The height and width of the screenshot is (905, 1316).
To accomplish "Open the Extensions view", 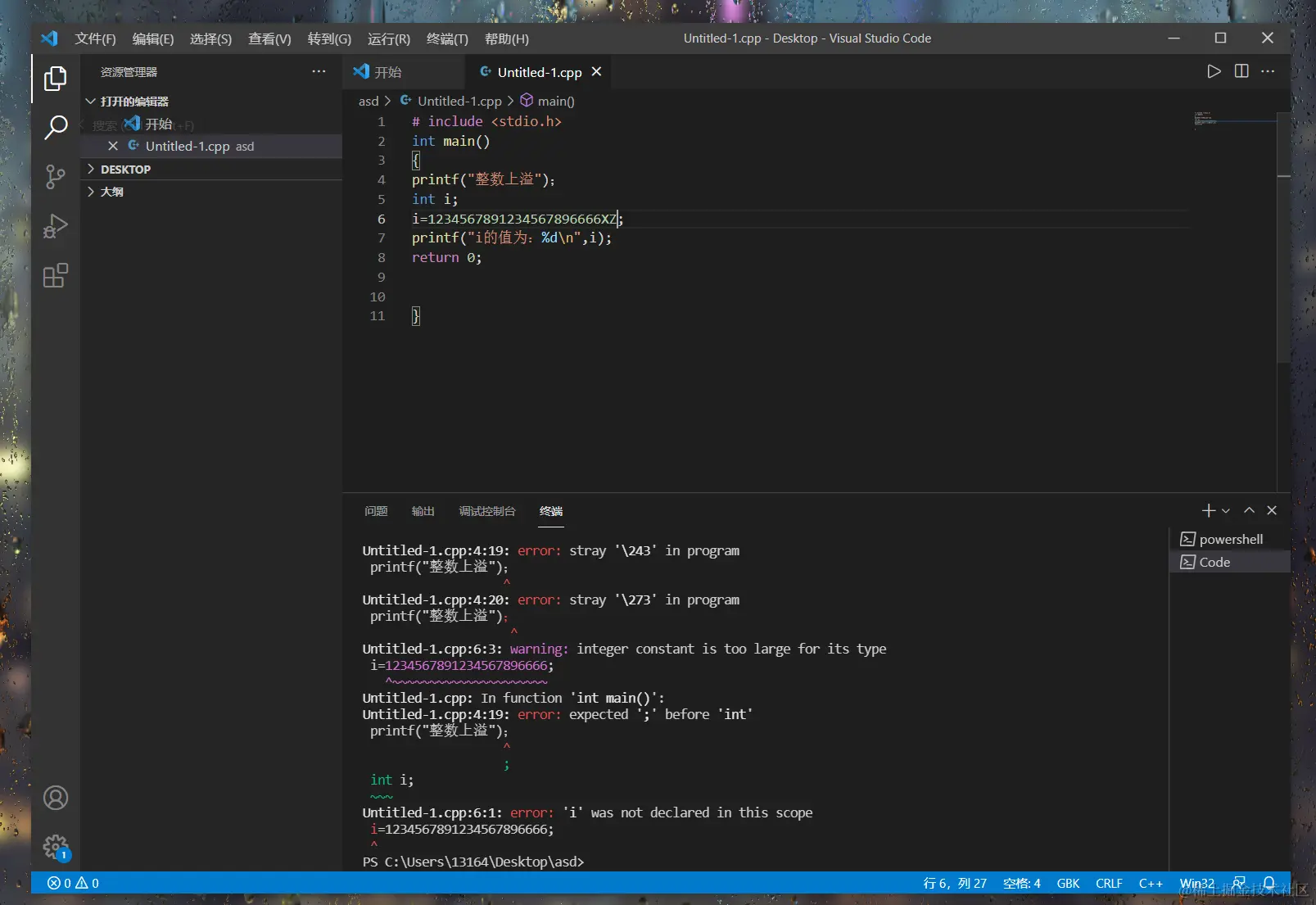I will coord(56,275).
